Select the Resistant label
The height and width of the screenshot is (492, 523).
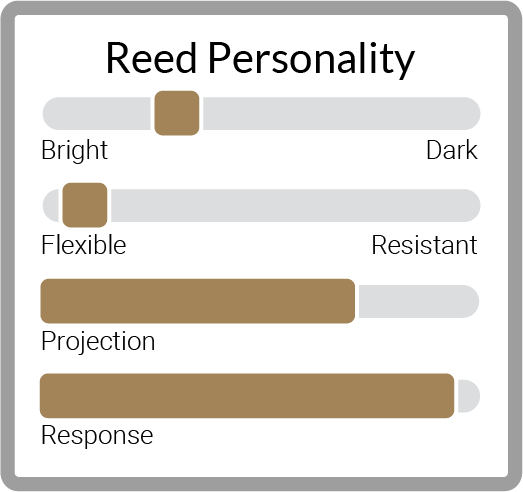point(424,245)
